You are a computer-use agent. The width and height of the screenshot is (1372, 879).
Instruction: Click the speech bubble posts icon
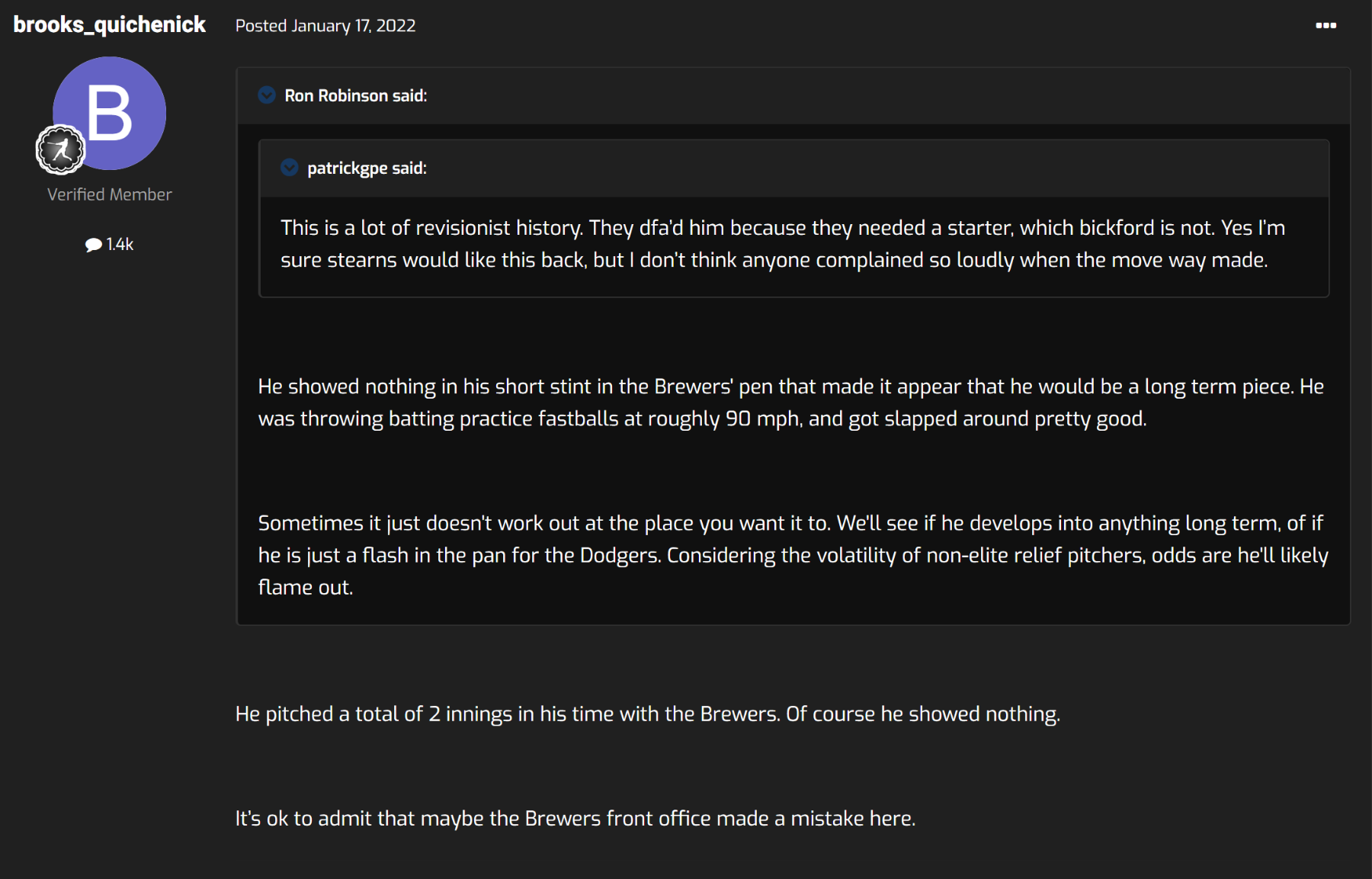[93, 245]
